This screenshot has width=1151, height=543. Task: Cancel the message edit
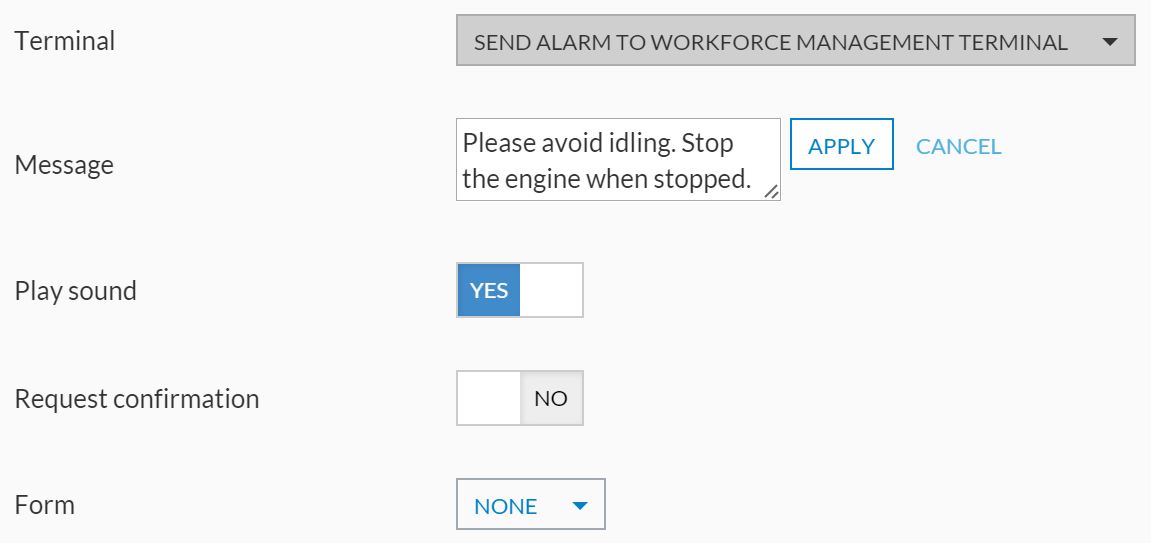tap(958, 146)
